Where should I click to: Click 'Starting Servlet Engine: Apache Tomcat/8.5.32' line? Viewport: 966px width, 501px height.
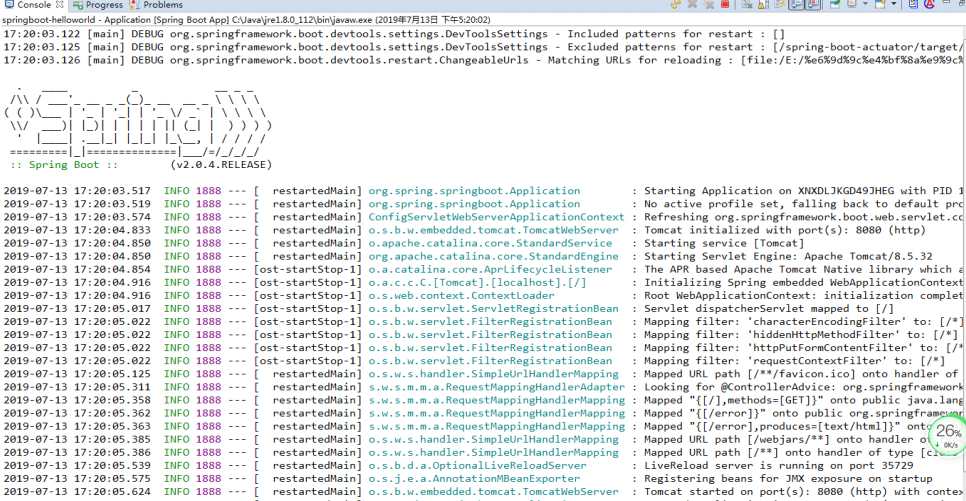pos(468,256)
